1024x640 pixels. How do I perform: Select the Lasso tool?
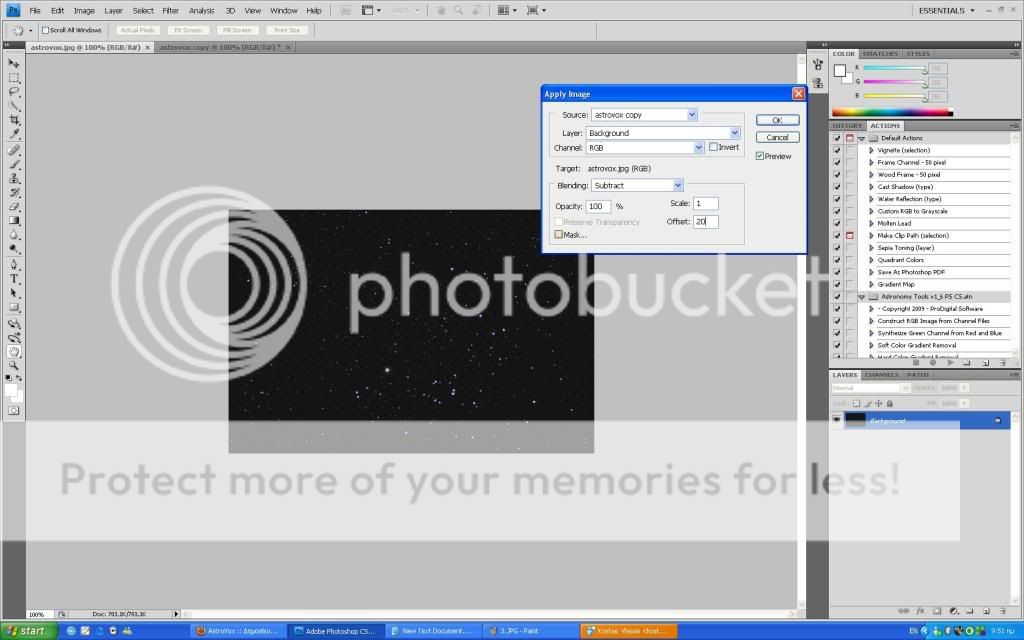(14, 91)
